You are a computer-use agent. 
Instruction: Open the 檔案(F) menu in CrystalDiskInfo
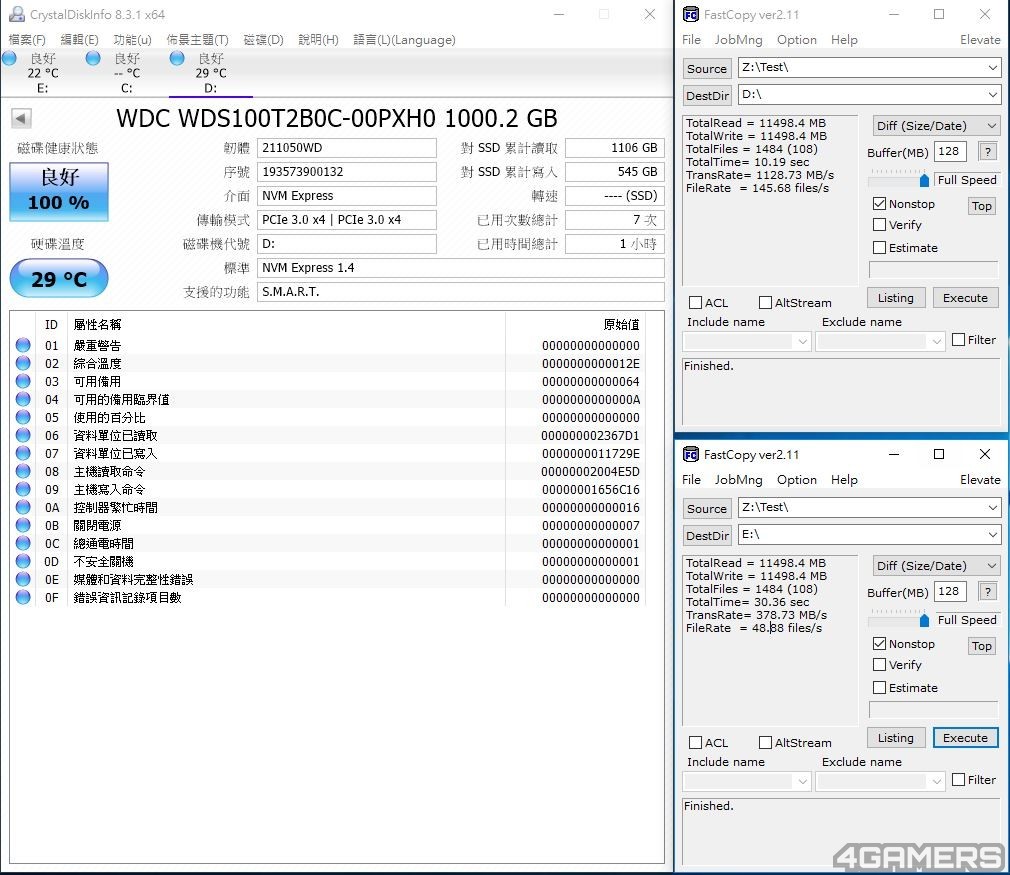(x=27, y=40)
